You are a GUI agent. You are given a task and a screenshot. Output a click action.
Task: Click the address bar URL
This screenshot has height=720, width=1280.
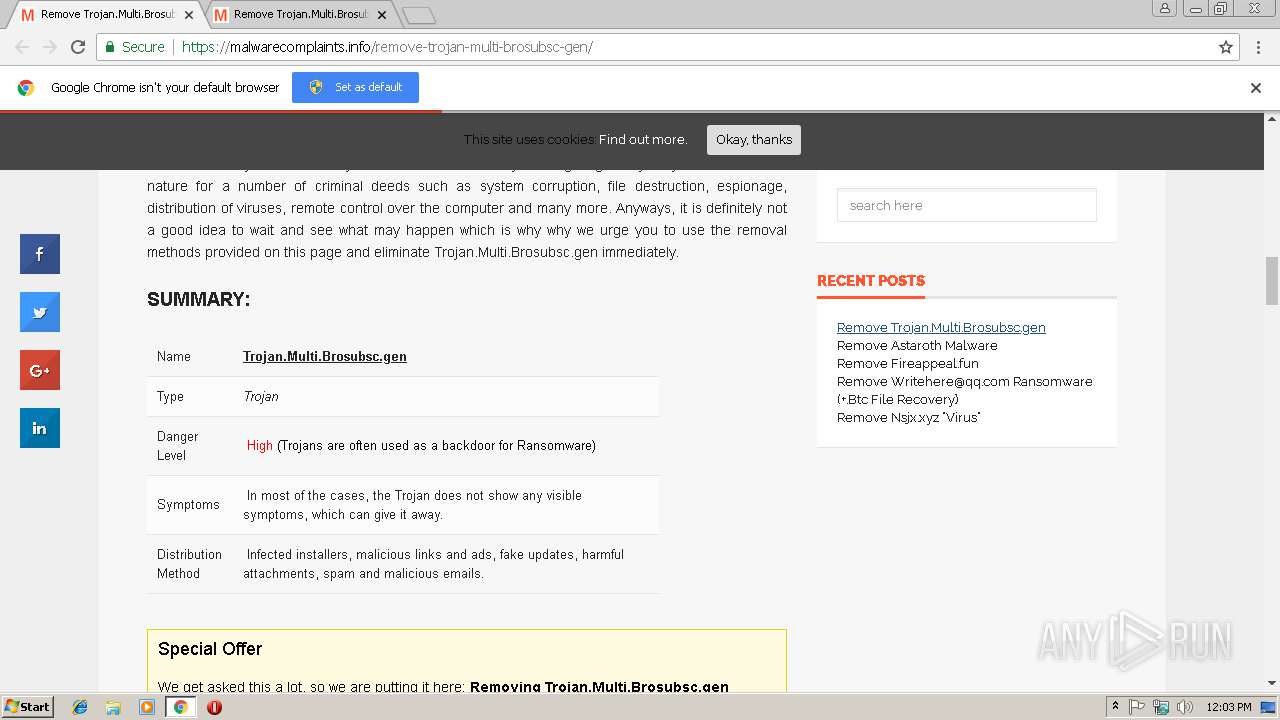point(388,47)
